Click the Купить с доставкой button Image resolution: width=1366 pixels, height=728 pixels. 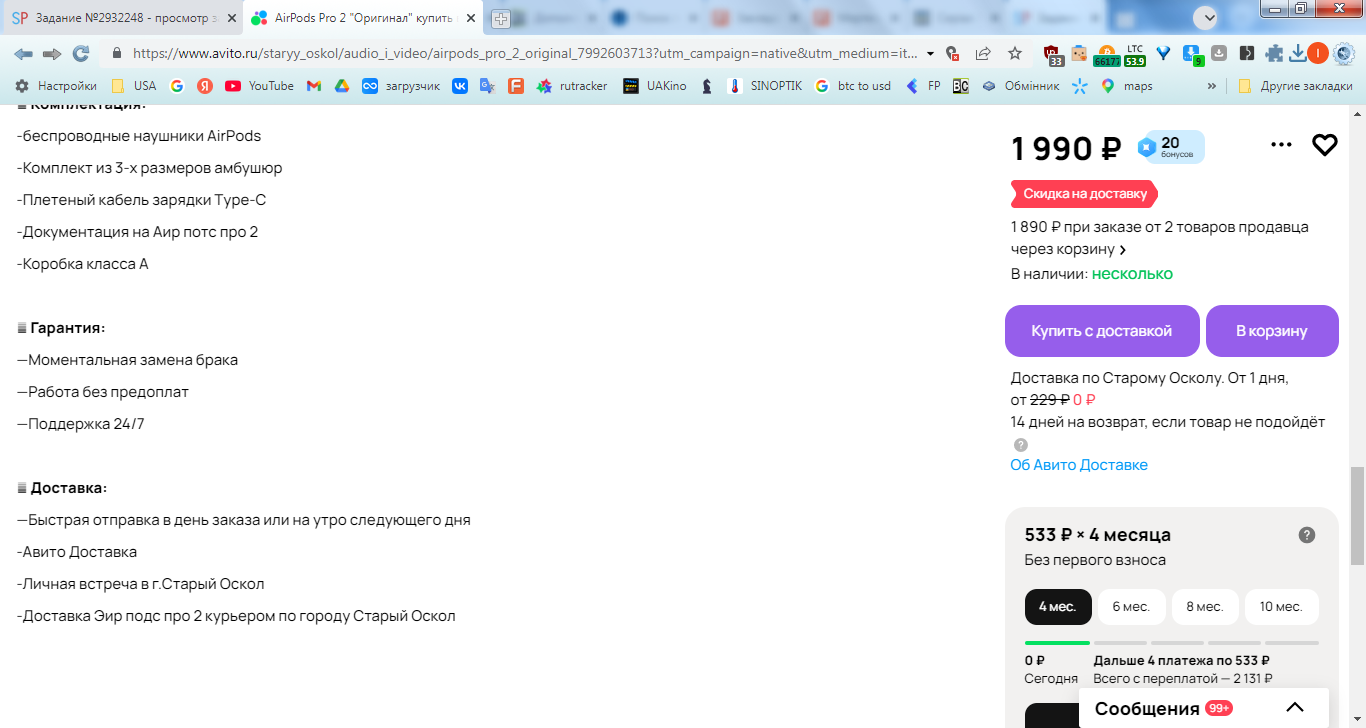click(1102, 331)
